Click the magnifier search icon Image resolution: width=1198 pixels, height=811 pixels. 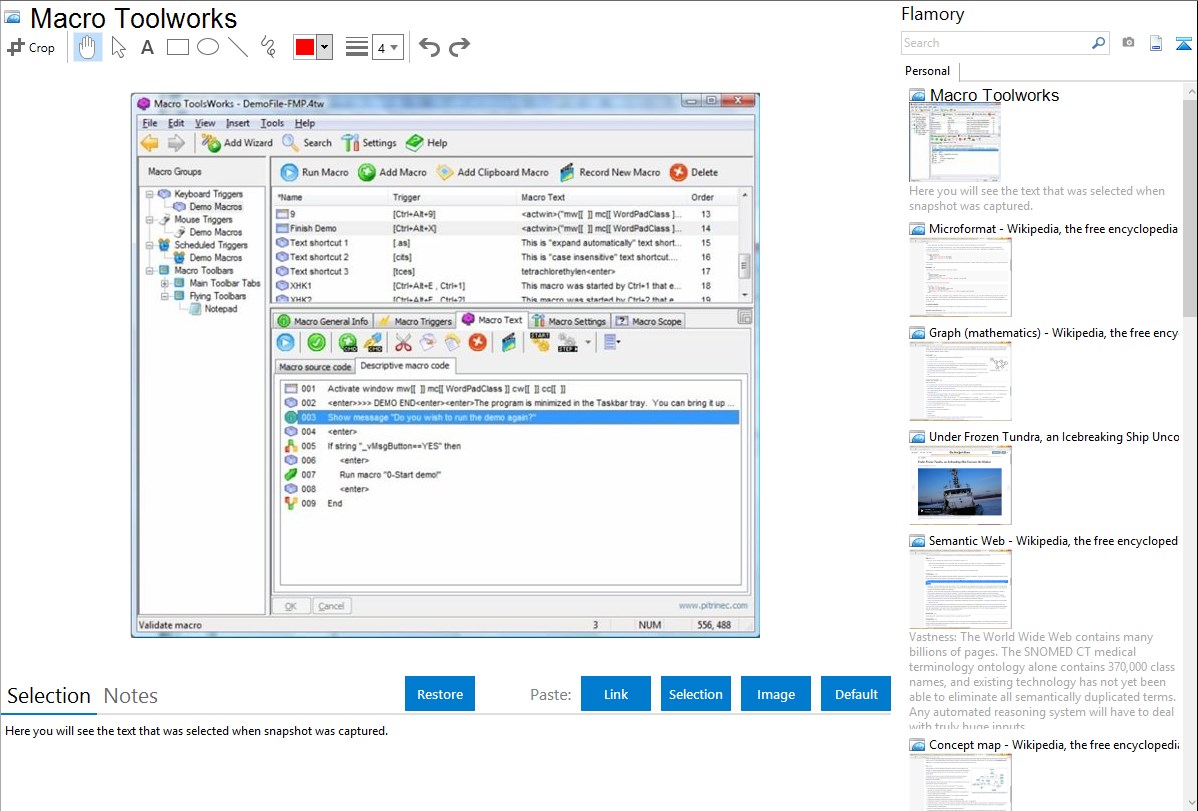pos(1099,43)
